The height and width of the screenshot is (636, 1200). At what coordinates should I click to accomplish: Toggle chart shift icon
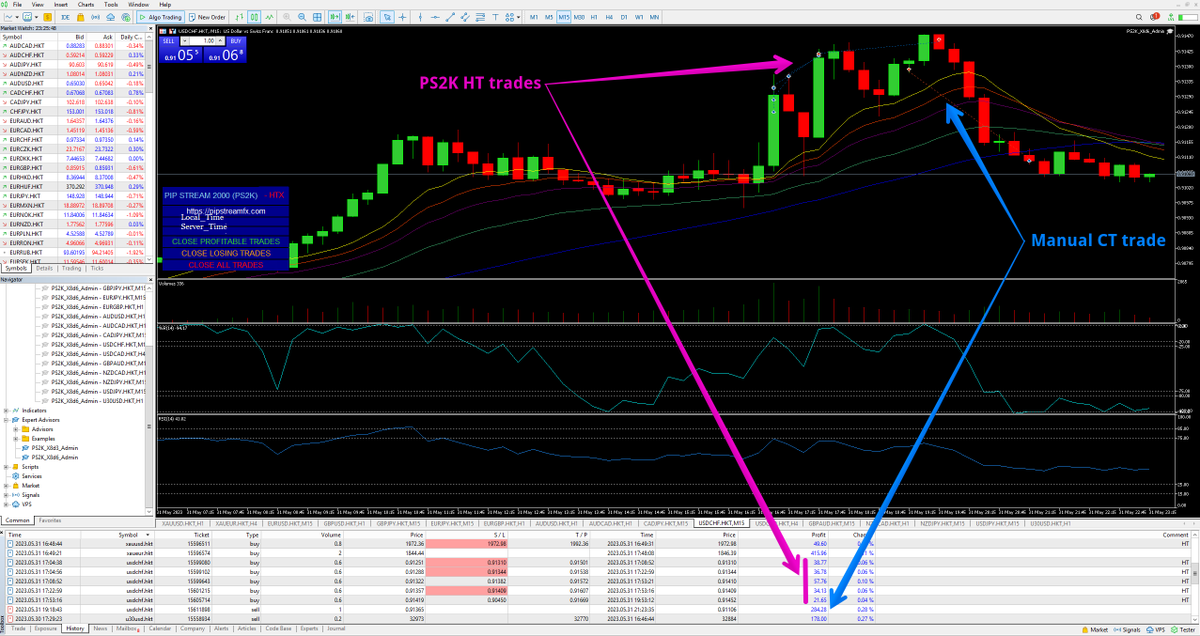(351, 17)
